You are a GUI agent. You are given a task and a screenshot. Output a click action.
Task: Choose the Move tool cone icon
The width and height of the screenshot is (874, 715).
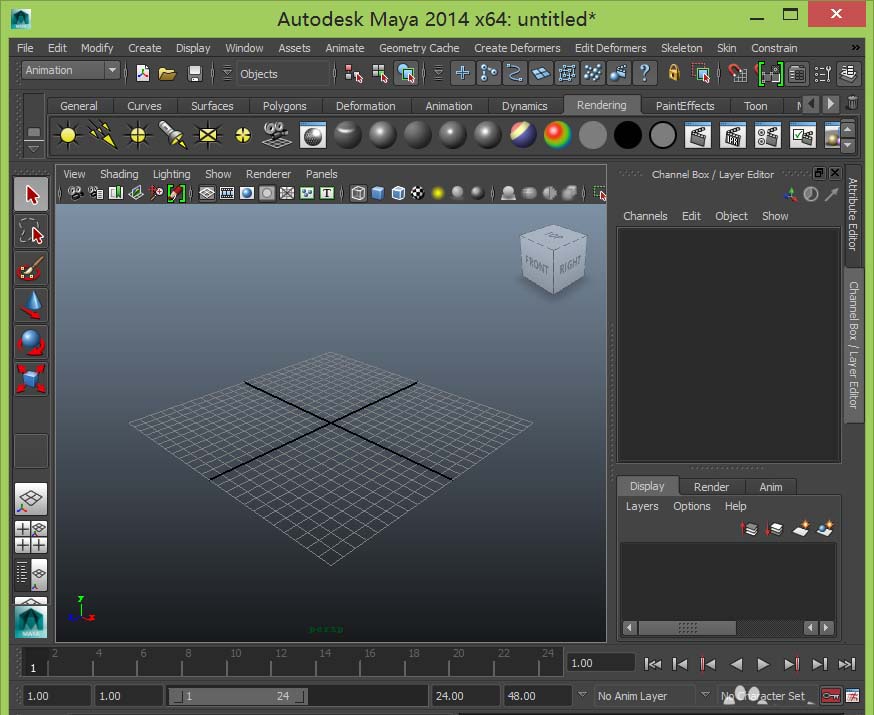(x=31, y=305)
